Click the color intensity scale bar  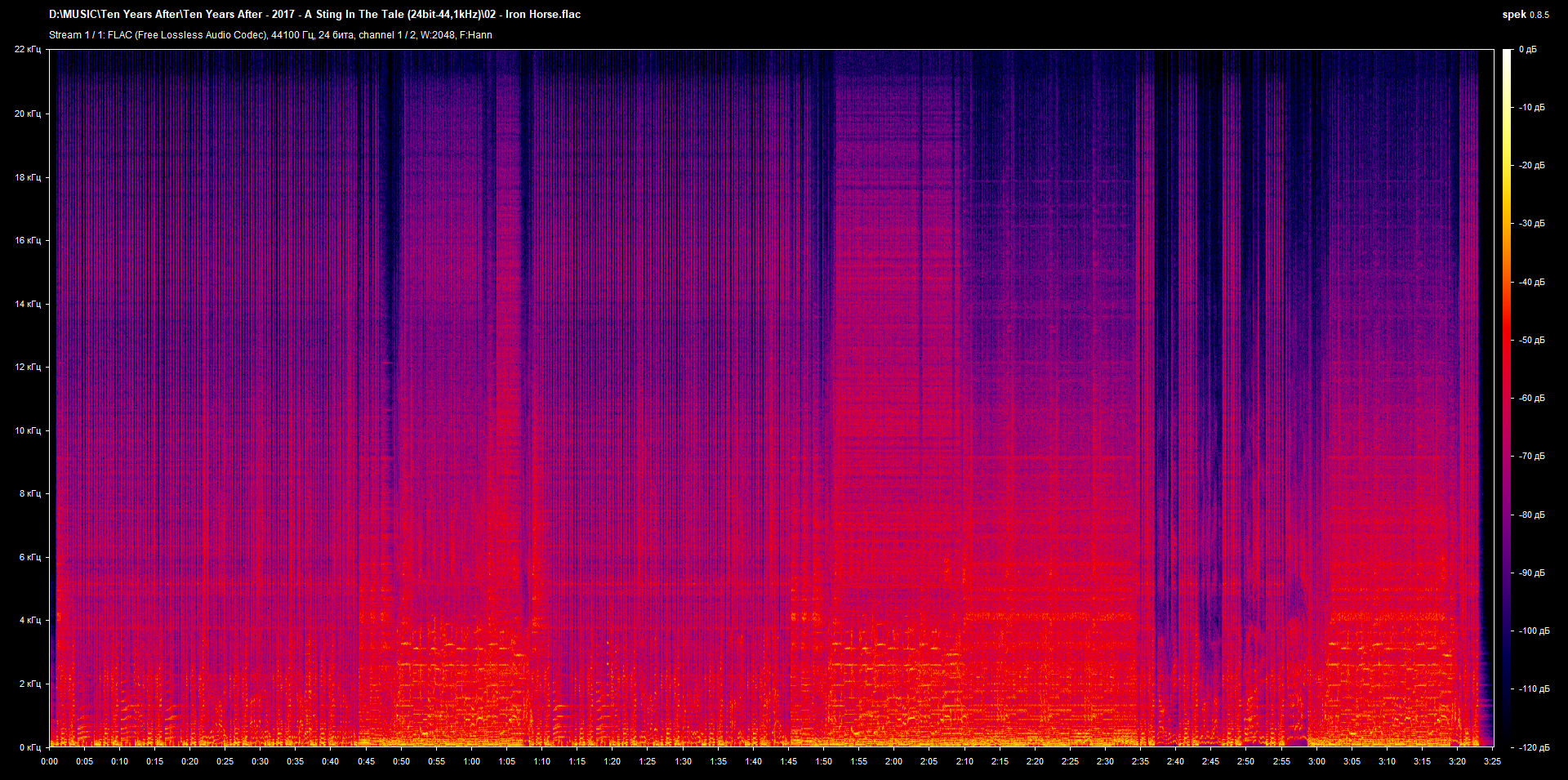coord(1508,398)
